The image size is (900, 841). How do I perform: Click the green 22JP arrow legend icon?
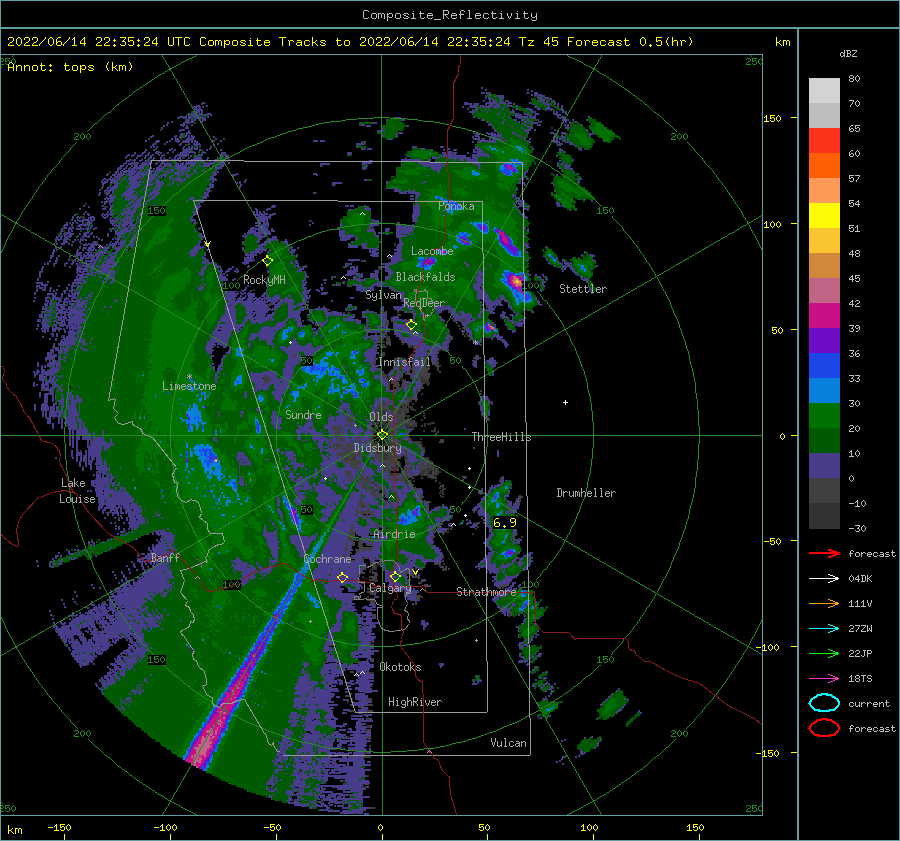(x=824, y=653)
